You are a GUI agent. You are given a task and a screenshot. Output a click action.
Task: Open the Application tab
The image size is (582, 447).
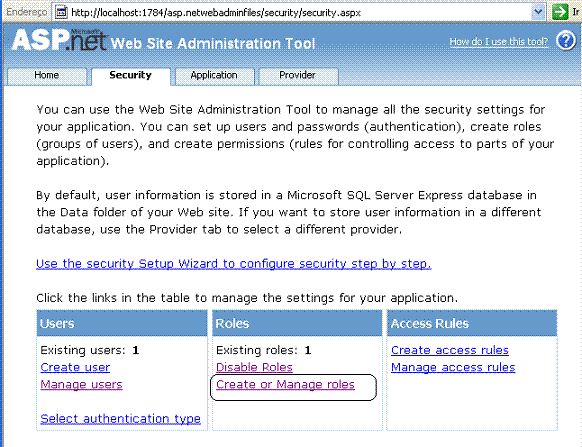point(214,76)
